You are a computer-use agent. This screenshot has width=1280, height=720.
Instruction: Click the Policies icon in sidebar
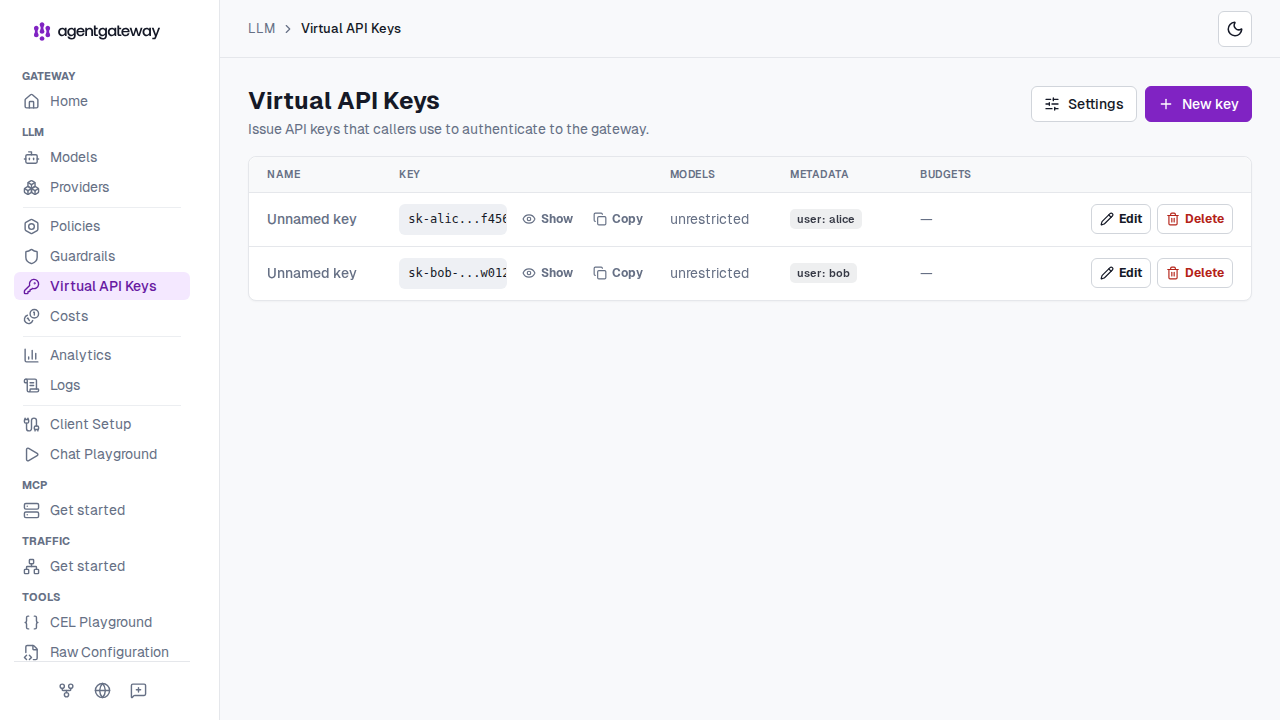(x=32, y=226)
